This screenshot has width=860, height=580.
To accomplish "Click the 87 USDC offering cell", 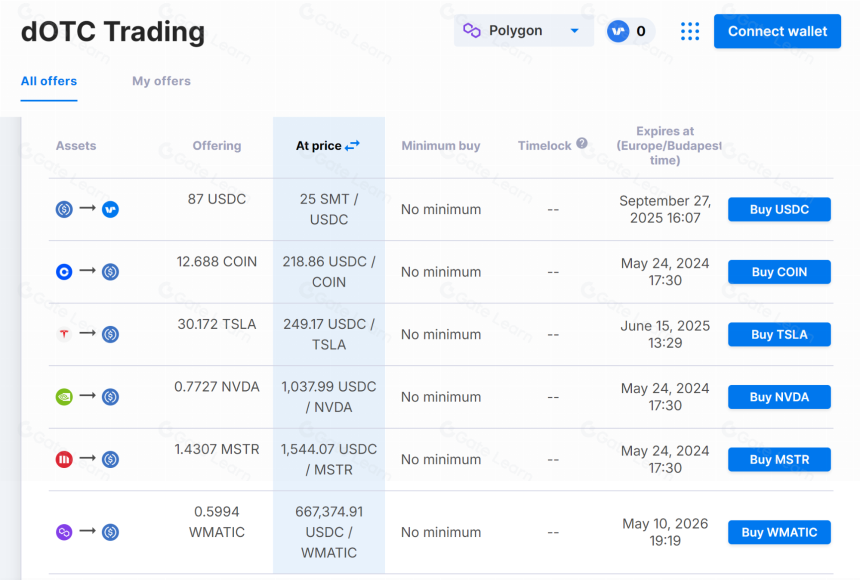I will pos(217,199).
